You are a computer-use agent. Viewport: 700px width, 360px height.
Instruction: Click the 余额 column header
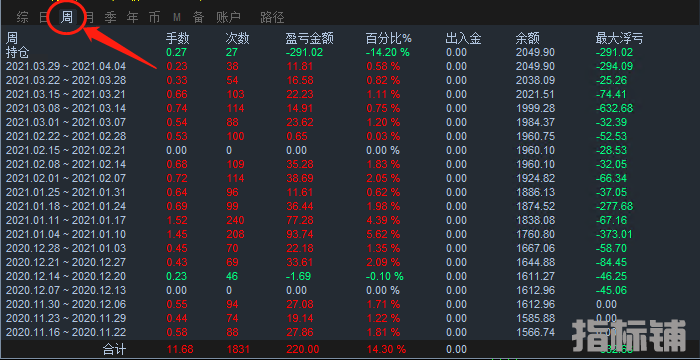tap(528, 39)
